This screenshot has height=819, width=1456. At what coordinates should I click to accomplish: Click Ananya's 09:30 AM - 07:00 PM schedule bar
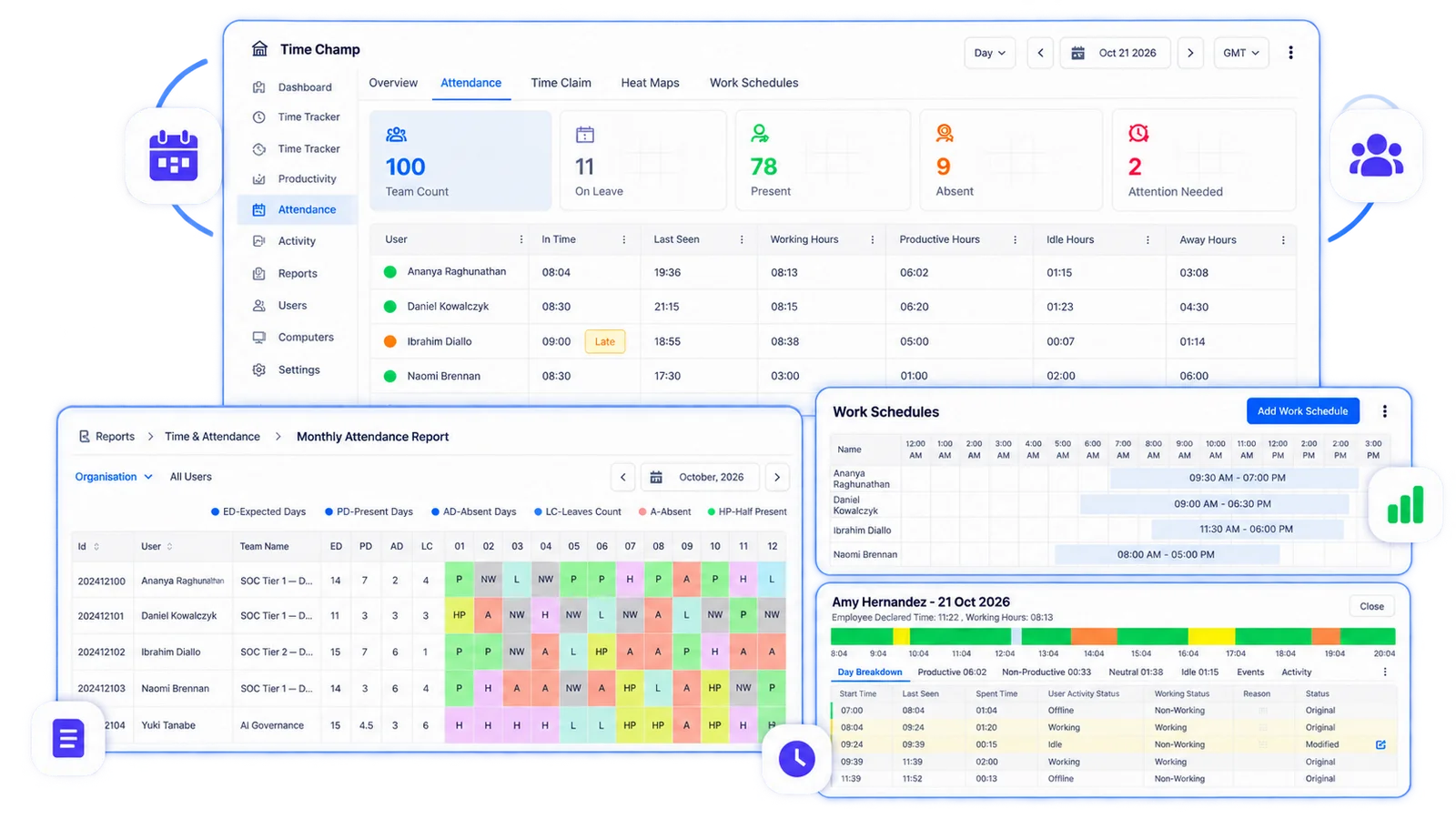click(1234, 478)
